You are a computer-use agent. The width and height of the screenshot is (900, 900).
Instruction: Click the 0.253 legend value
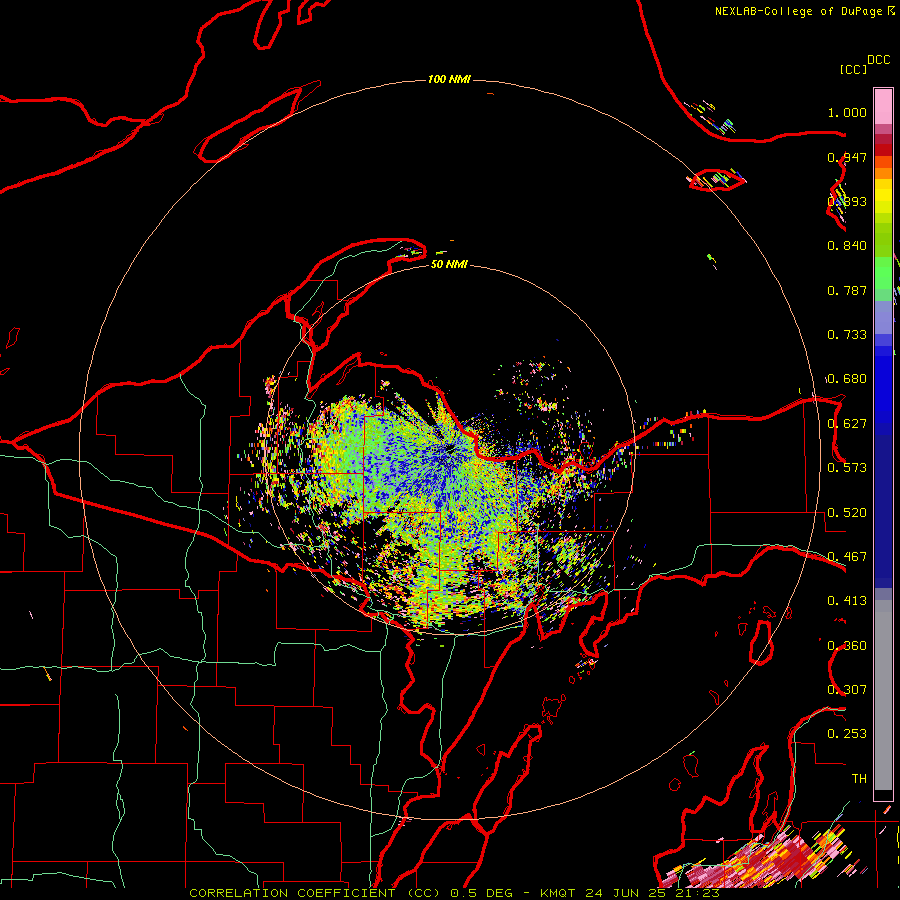[x=847, y=734]
